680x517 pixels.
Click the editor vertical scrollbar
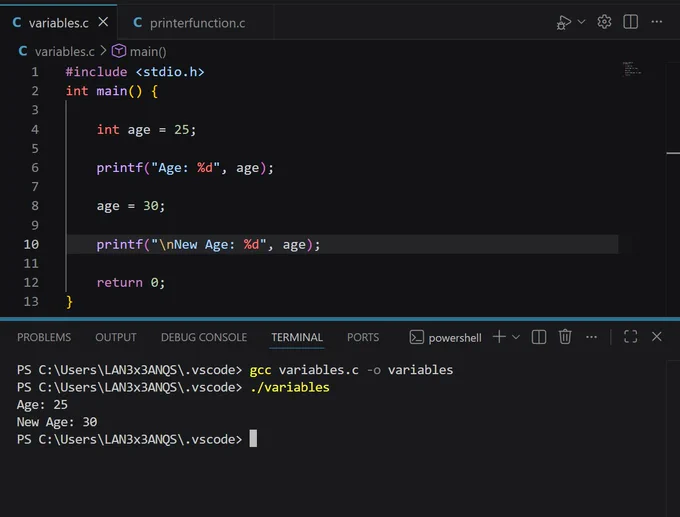[673, 190]
